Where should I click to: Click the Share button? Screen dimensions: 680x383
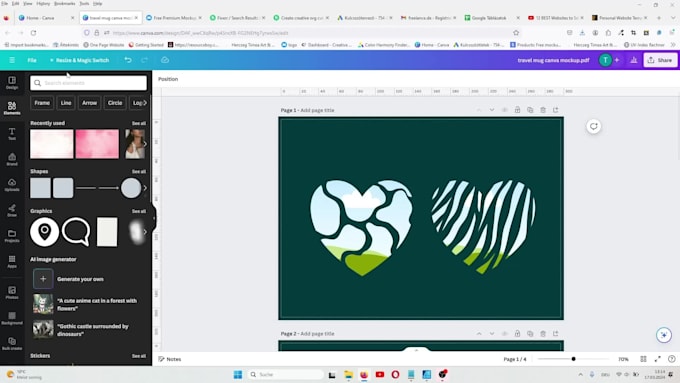(660, 60)
